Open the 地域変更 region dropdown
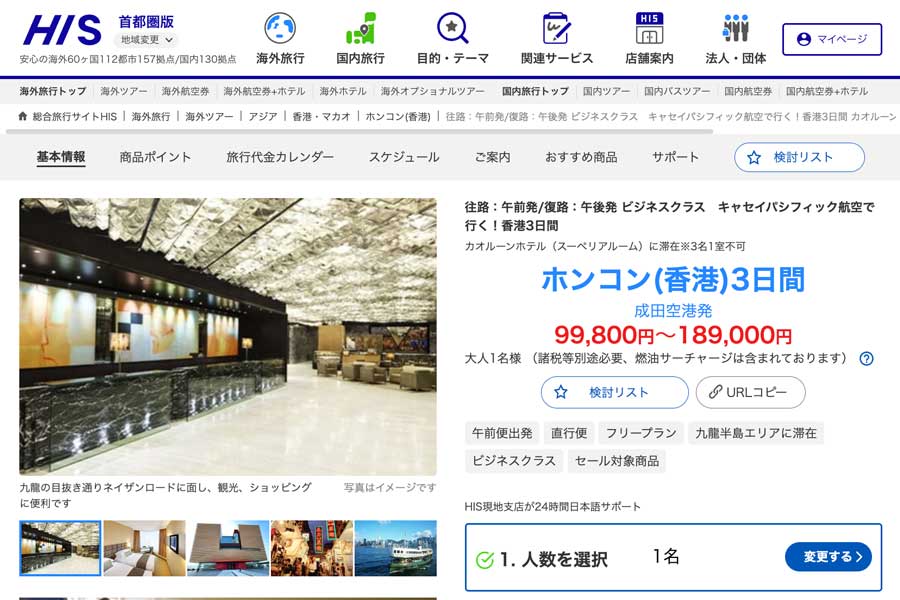Viewport: 900px width, 600px height. (x=146, y=40)
